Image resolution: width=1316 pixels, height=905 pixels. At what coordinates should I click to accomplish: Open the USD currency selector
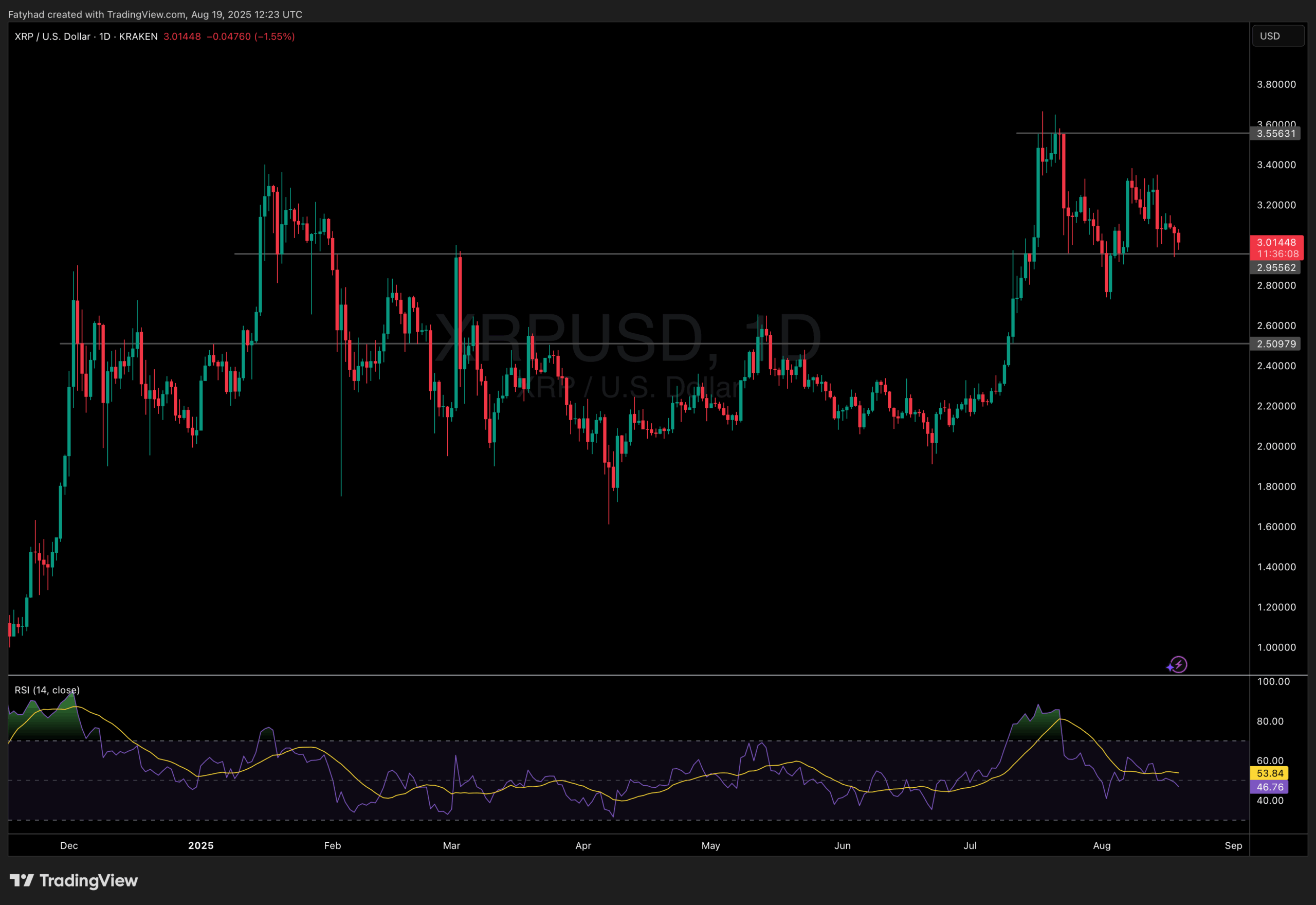pos(1278,35)
